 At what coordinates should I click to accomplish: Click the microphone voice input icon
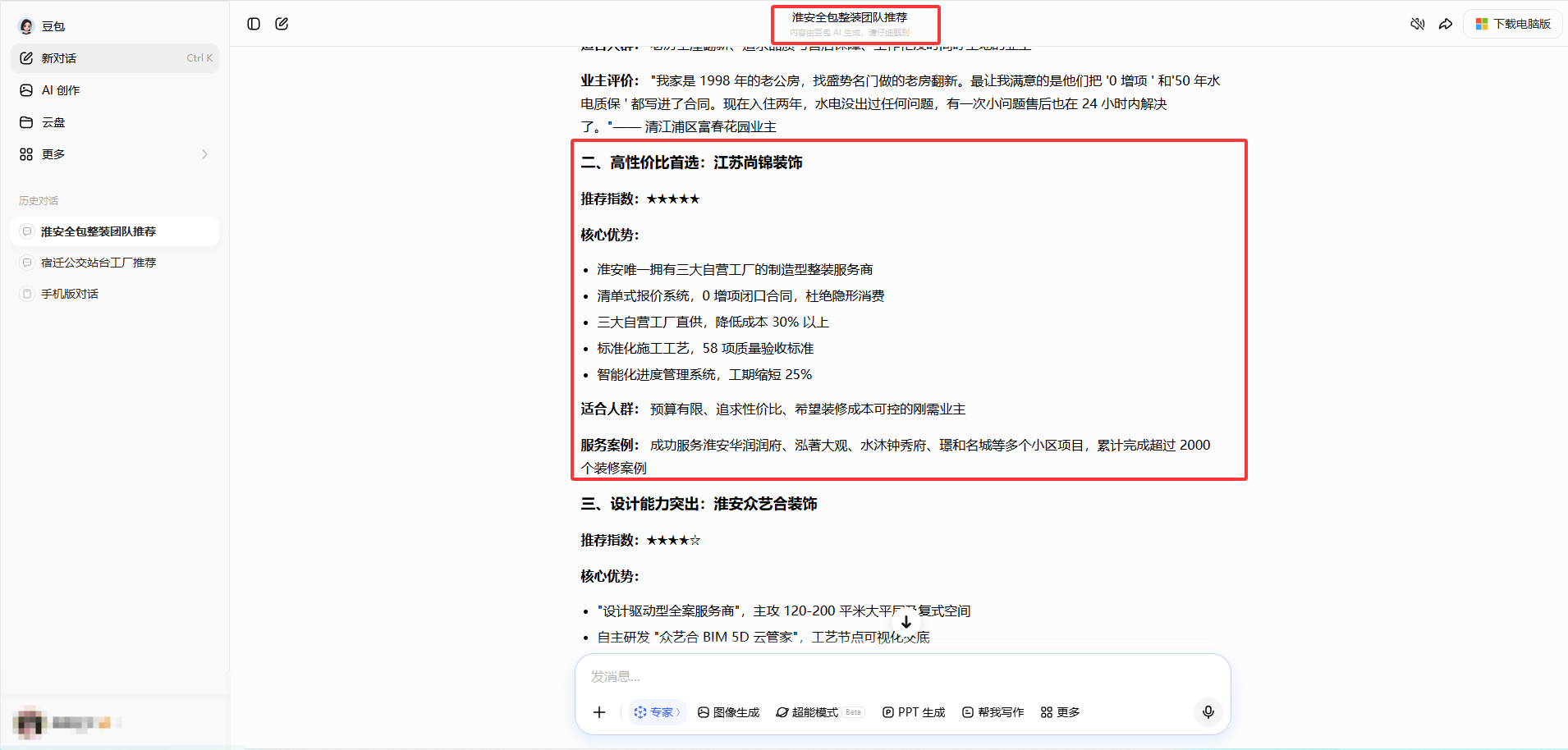click(x=1208, y=711)
